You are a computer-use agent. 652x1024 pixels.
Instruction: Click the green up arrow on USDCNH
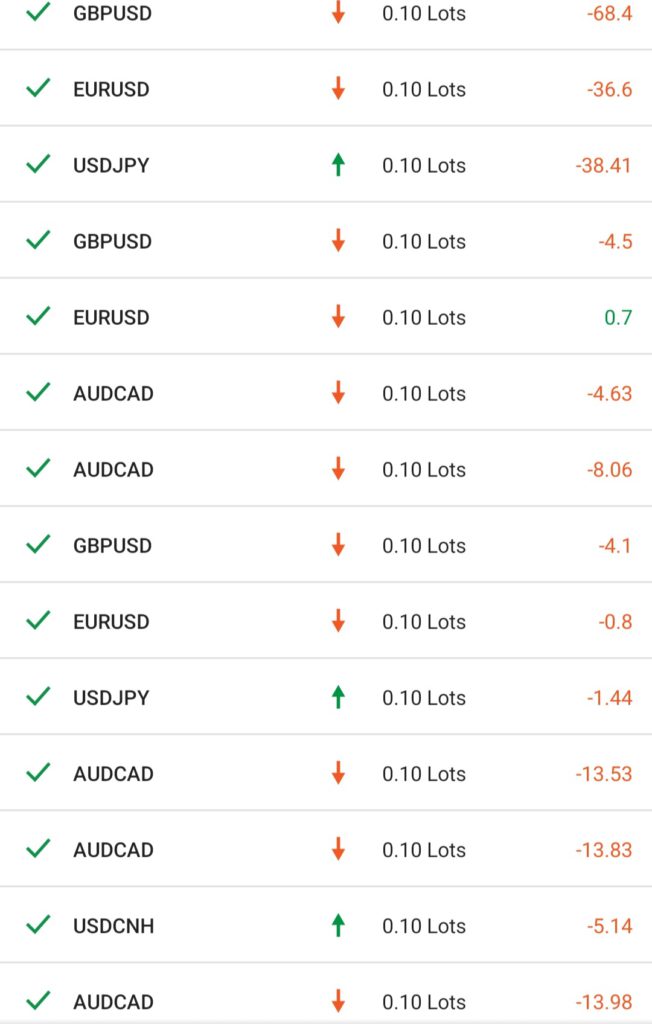coord(338,925)
